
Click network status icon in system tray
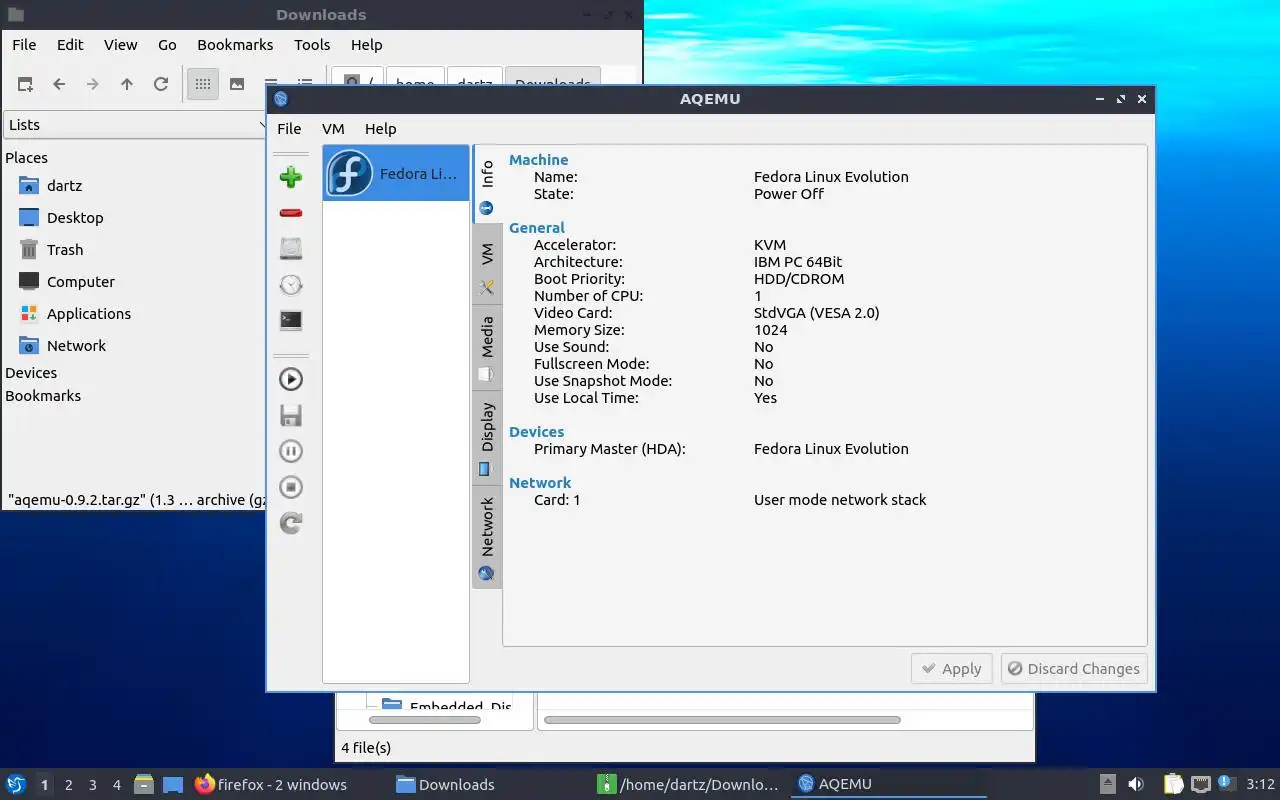[1201, 784]
